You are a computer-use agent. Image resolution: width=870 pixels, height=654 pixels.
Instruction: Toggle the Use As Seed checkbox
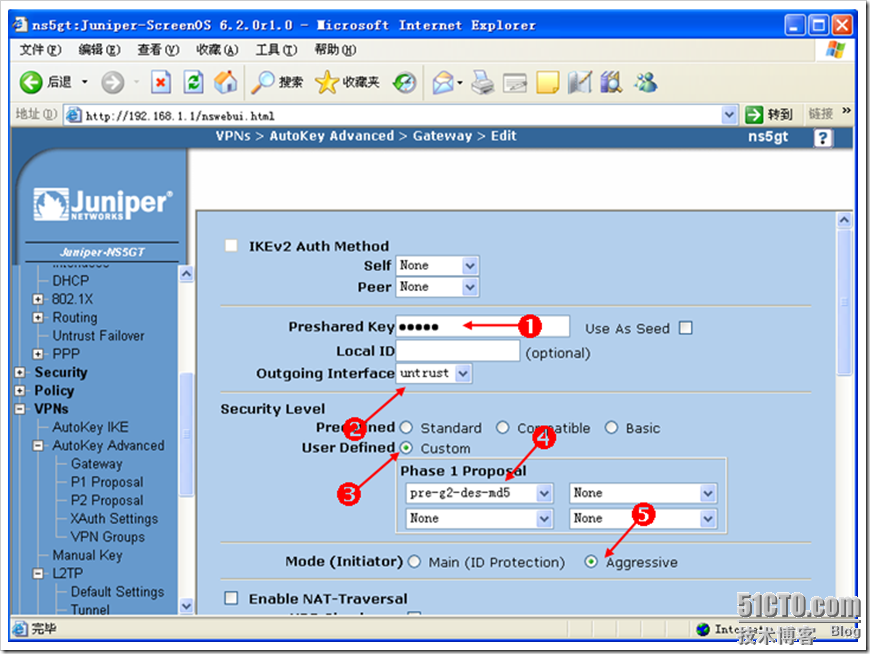(x=686, y=328)
